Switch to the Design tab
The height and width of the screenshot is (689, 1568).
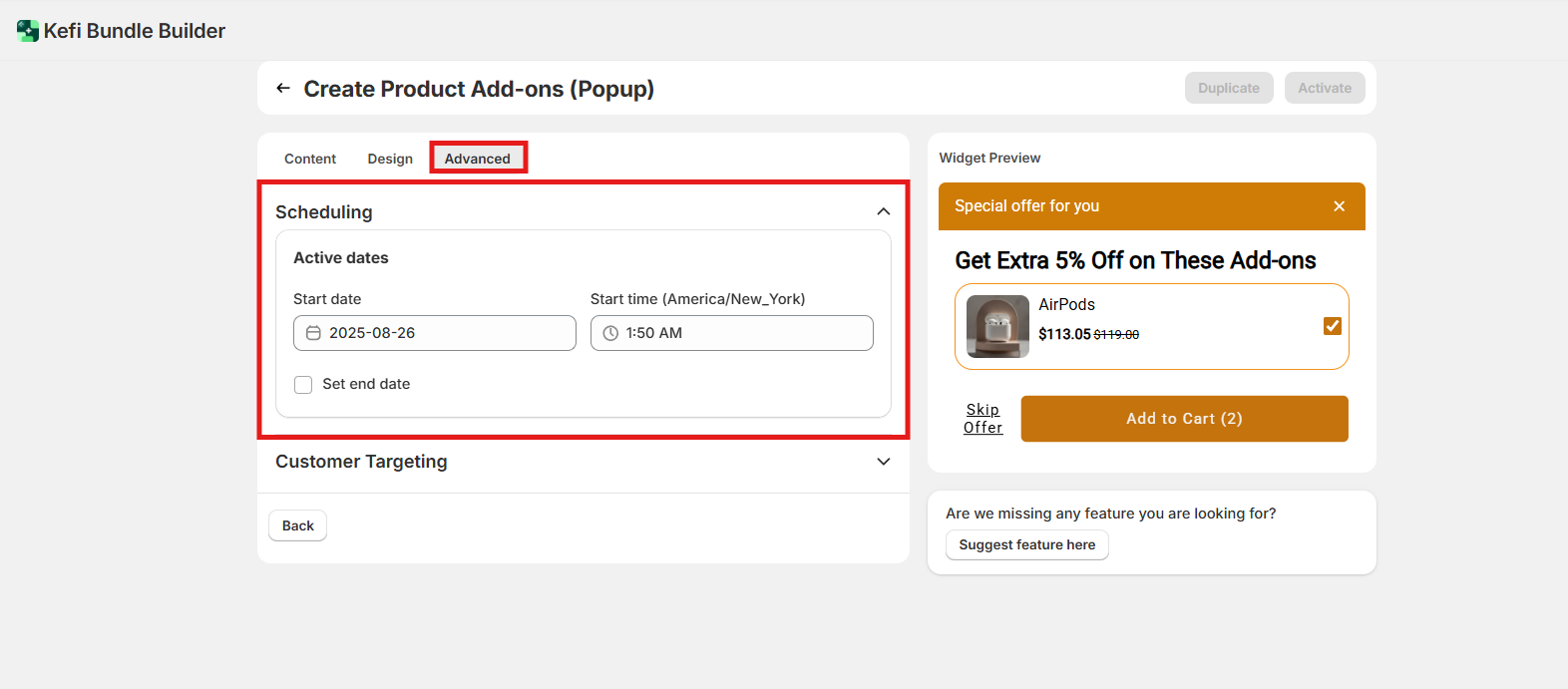[390, 159]
